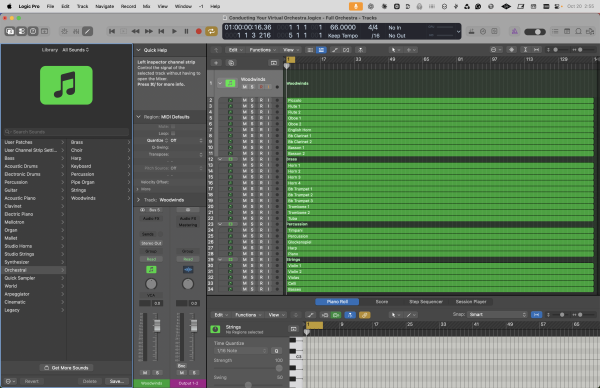Screen dimensions: 600x388
Task: Open the Snap Smart dropdown
Action: coord(497,315)
